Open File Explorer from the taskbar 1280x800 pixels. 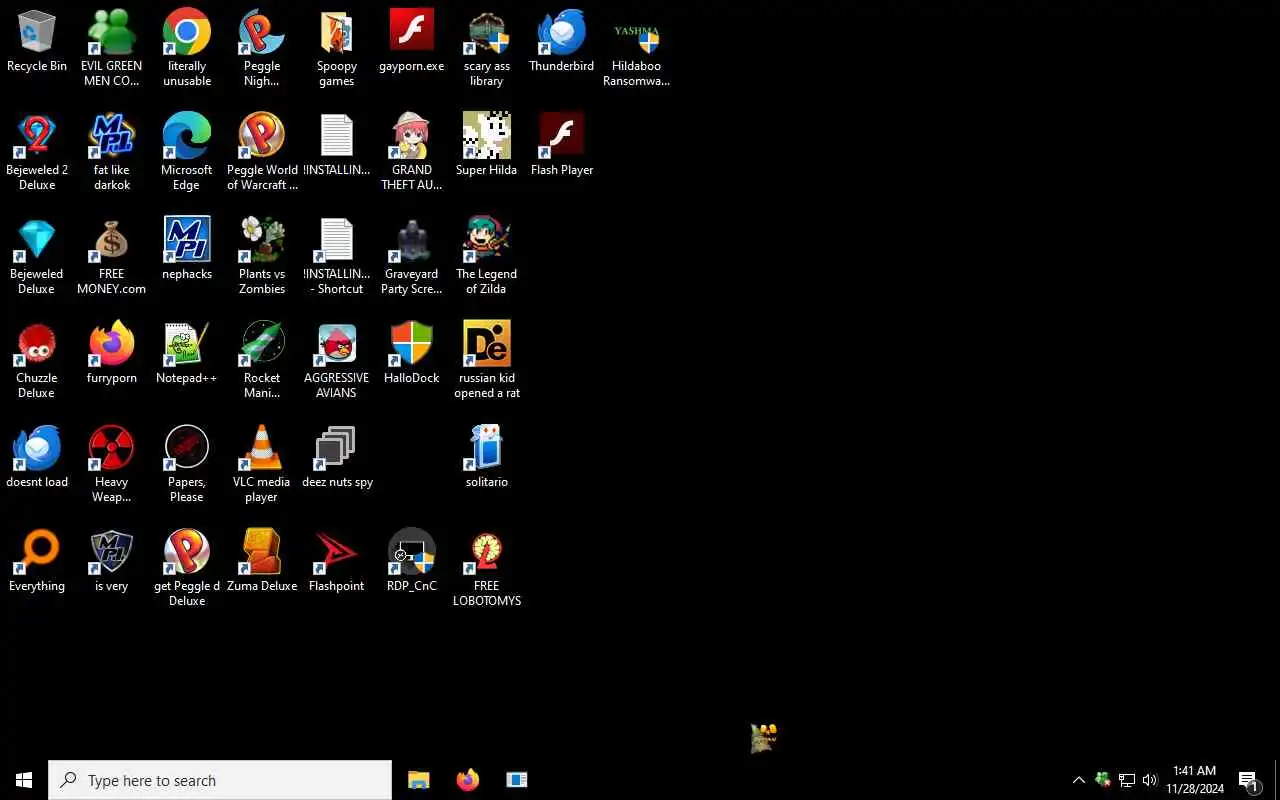[418, 780]
